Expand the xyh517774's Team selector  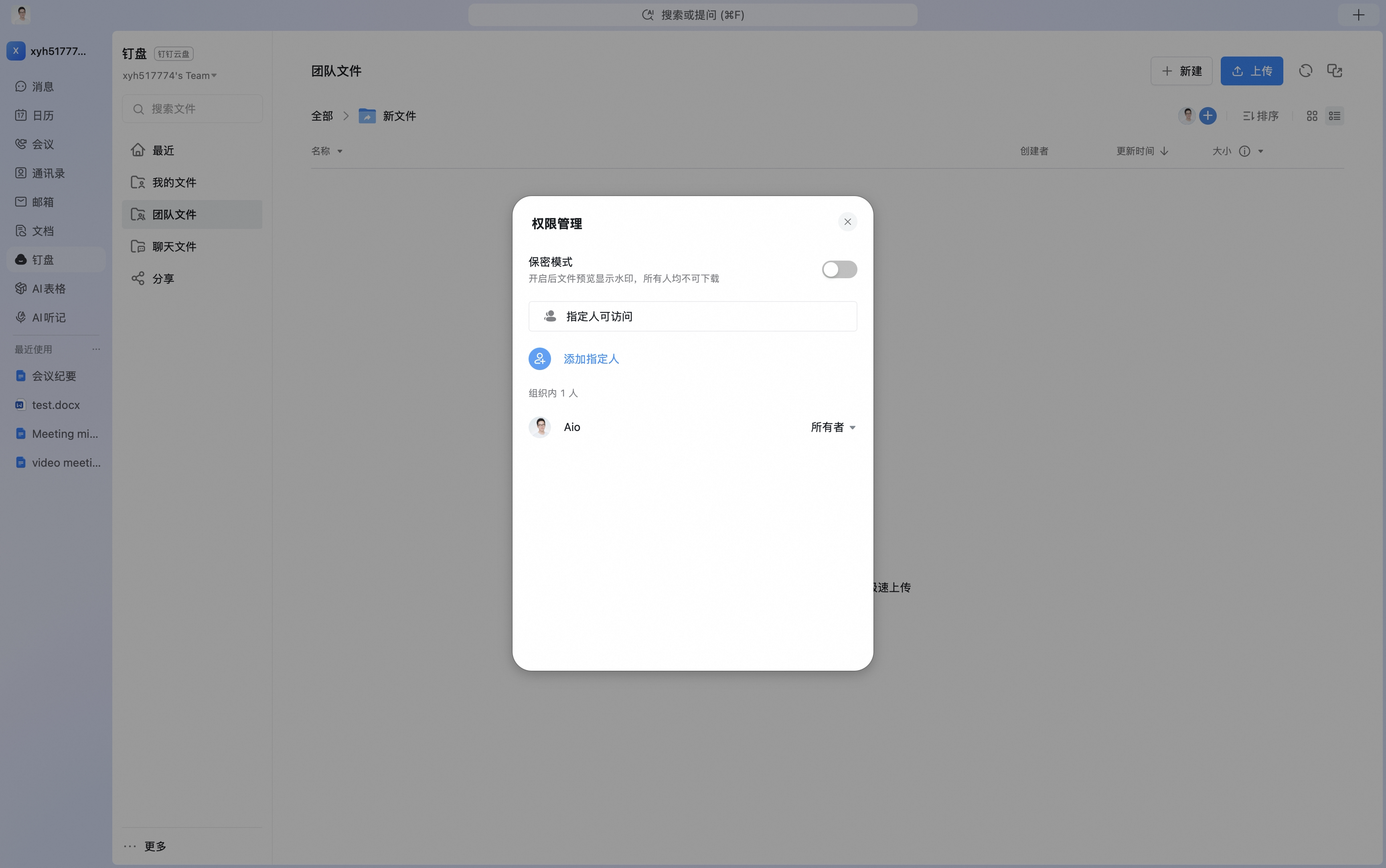click(x=169, y=76)
